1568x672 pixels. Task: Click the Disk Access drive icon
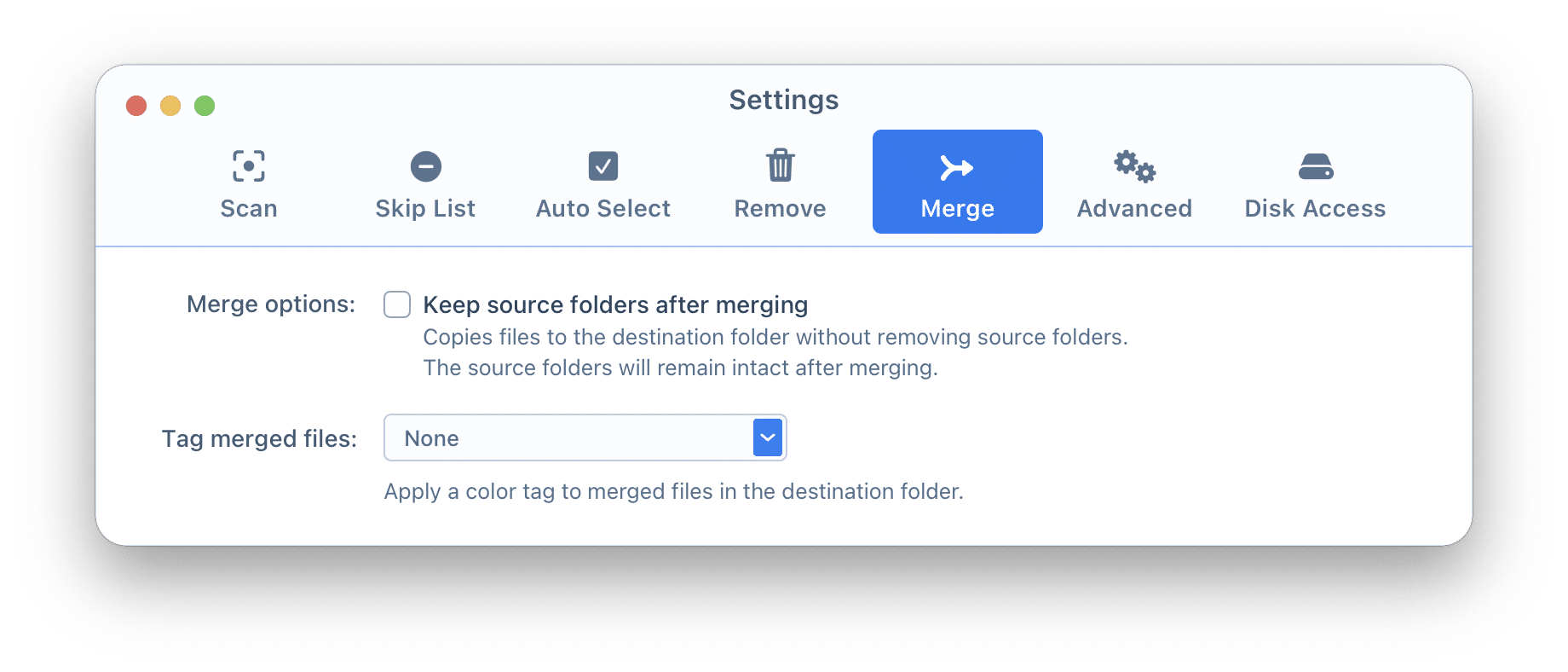1315,166
